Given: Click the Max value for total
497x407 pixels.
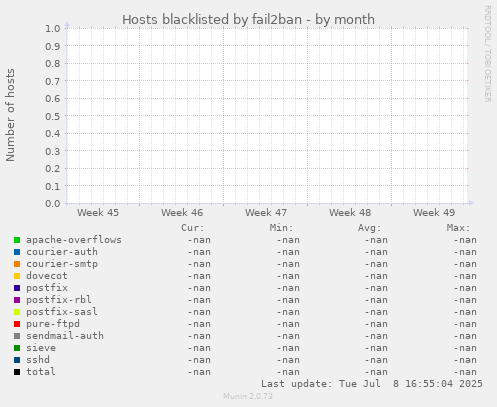Looking at the screenshot, I should click(465, 372).
